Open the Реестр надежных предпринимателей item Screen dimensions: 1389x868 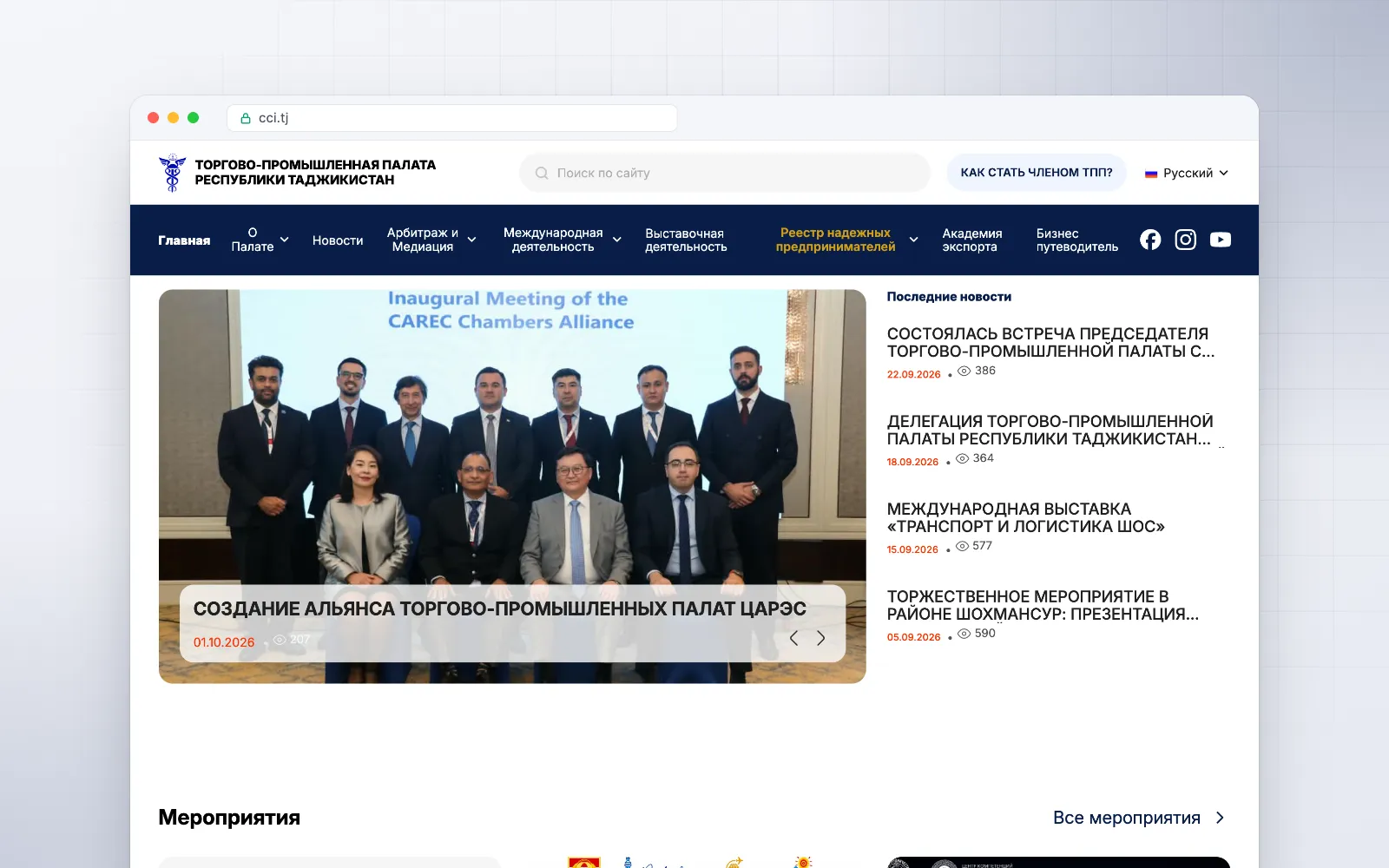pos(835,240)
